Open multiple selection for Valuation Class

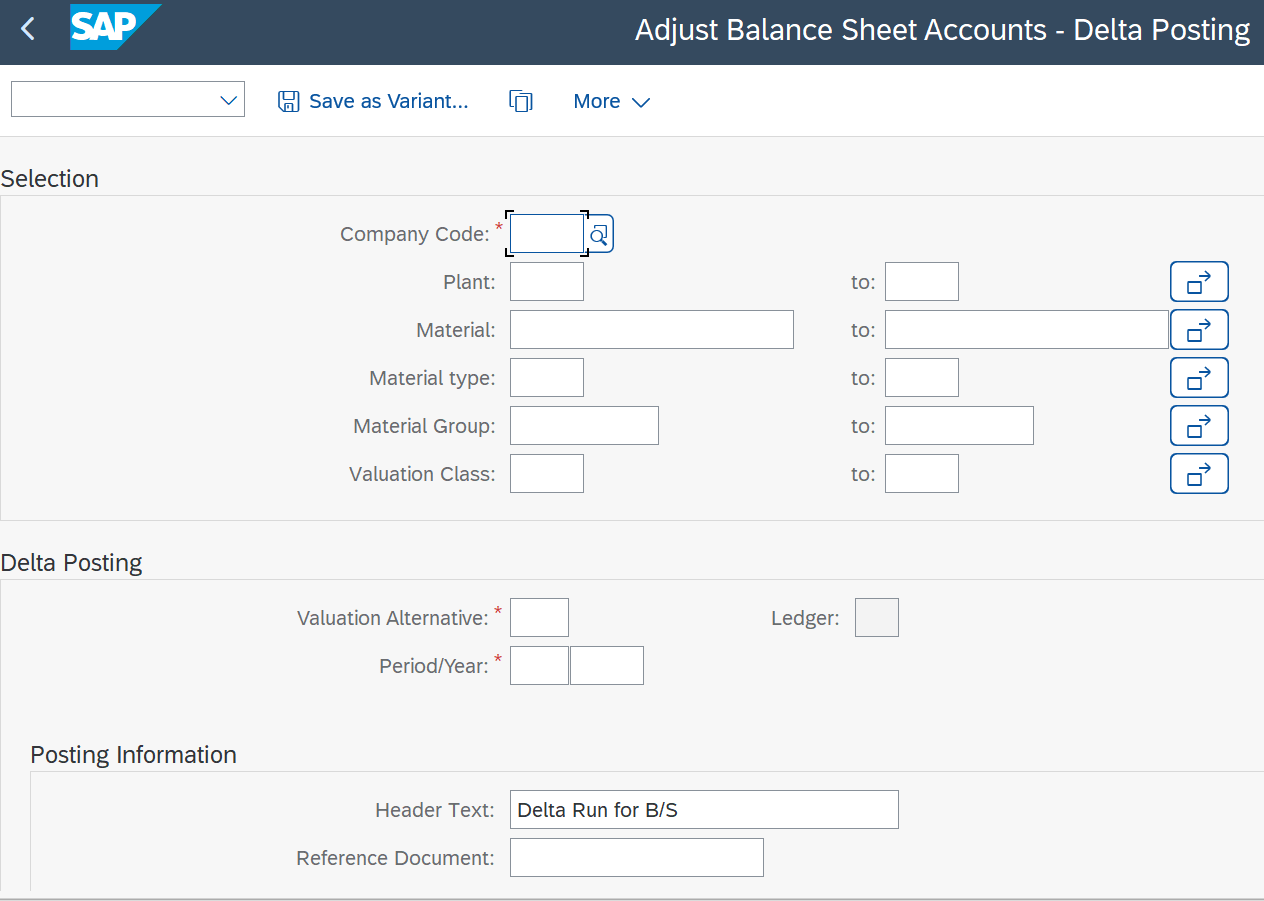click(1199, 473)
